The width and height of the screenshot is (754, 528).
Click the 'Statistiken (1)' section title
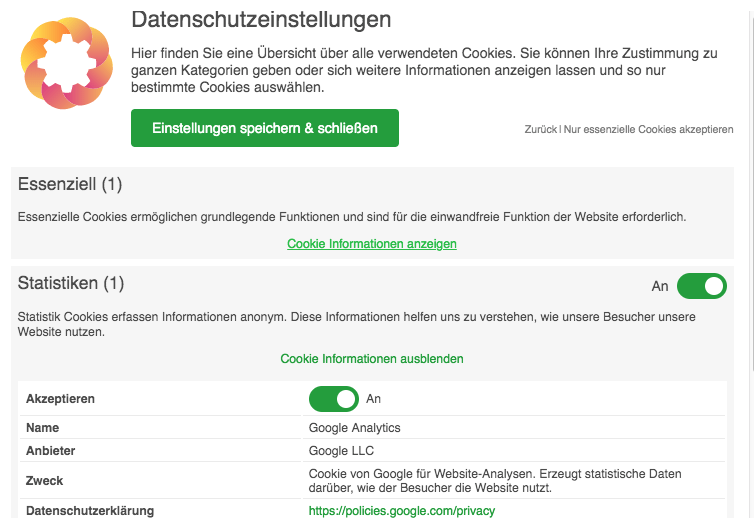tap(71, 284)
